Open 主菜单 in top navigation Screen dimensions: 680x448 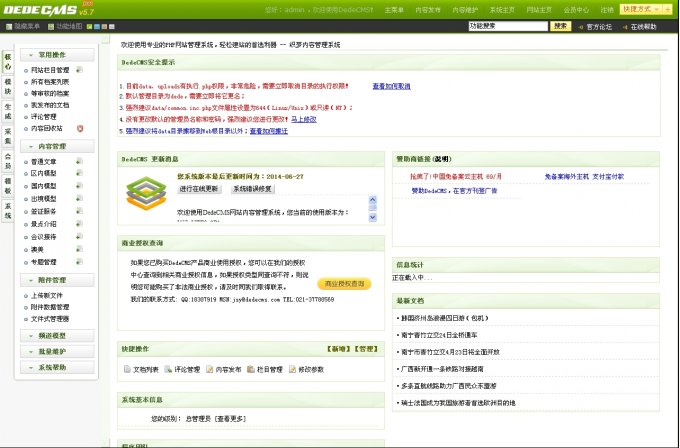click(x=394, y=10)
